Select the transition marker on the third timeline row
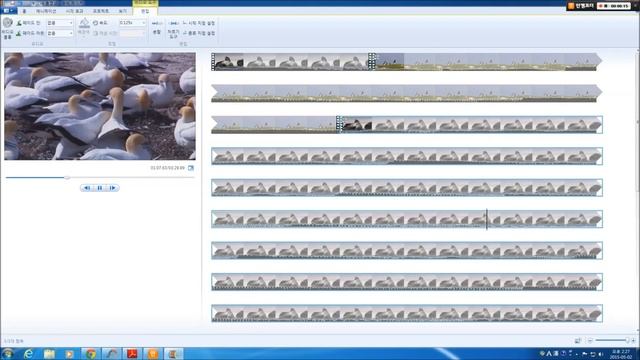This screenshot has width=640, height=360. 340,124
